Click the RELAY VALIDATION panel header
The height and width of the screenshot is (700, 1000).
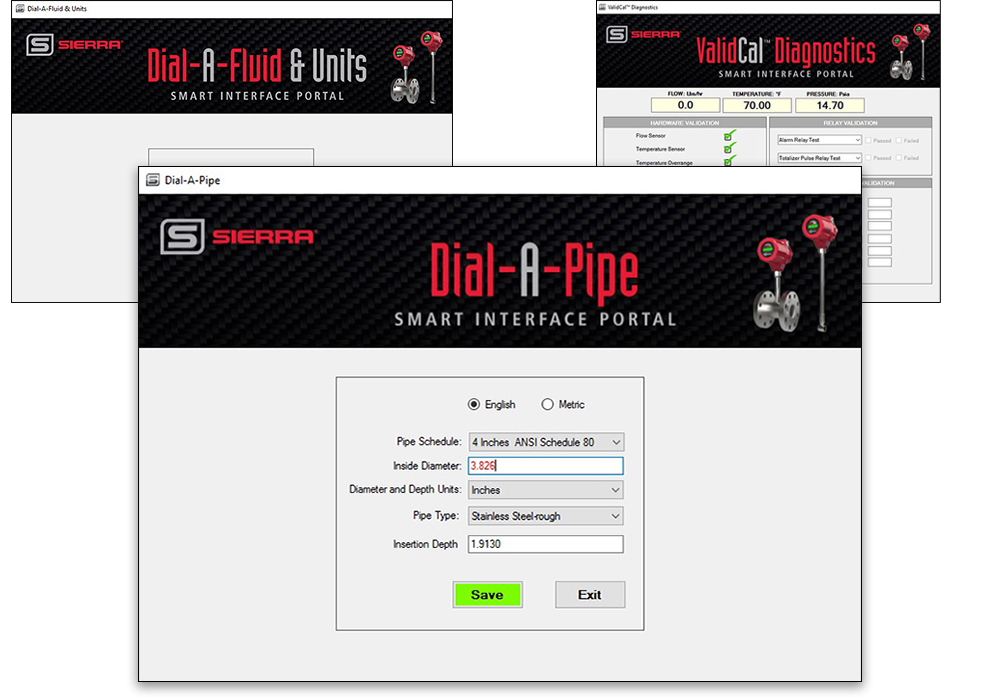click(851, 122)
